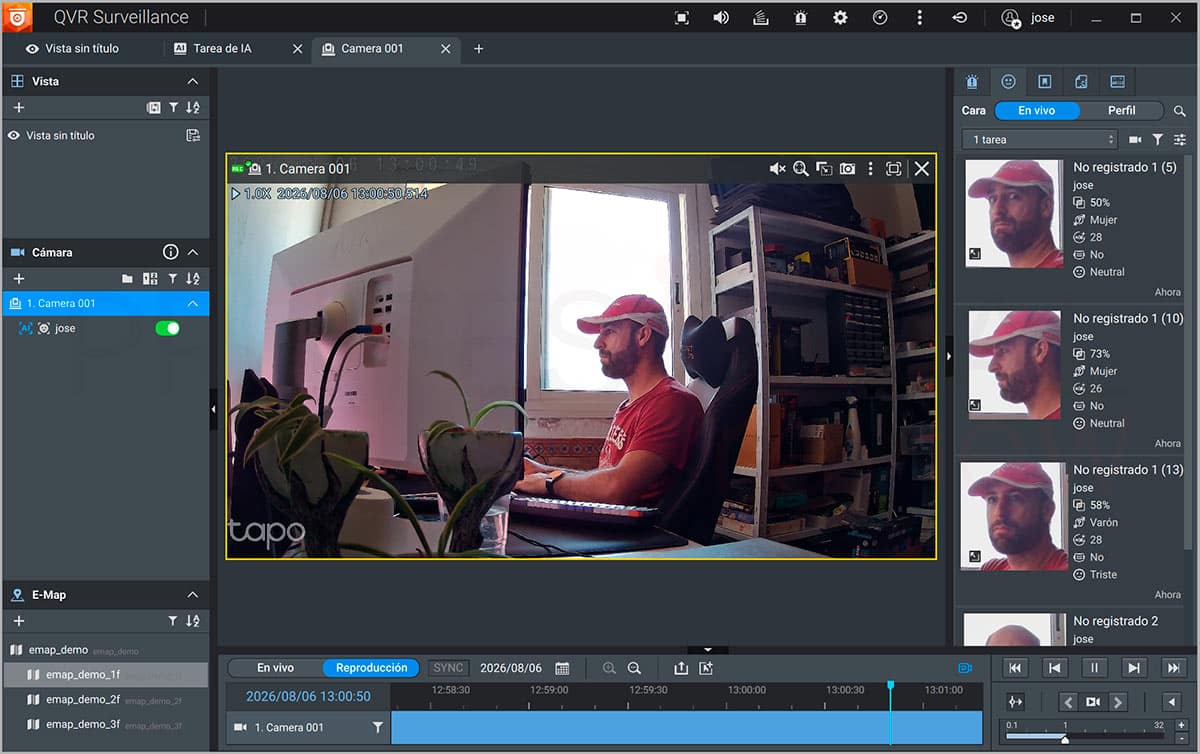Screen dimensions: 1200x754
Task: Show Cámara panel information icon
Action: (171, 252)
